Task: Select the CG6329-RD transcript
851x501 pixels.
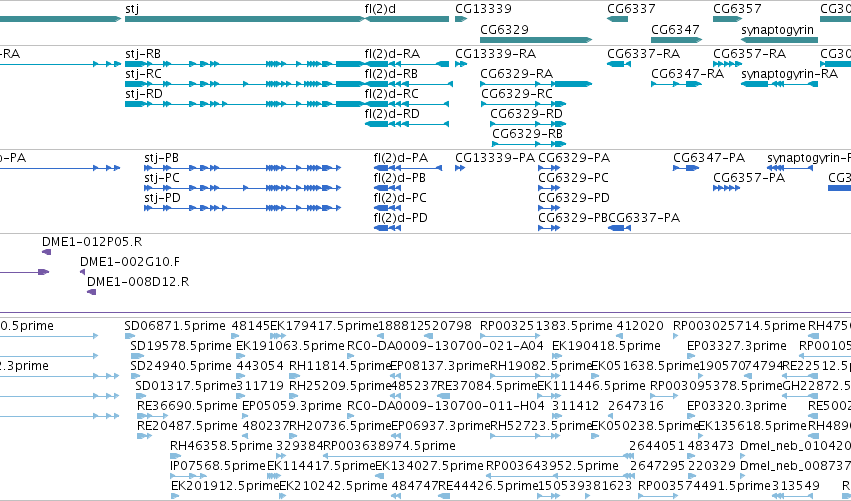Action: [x=528, y=124]
